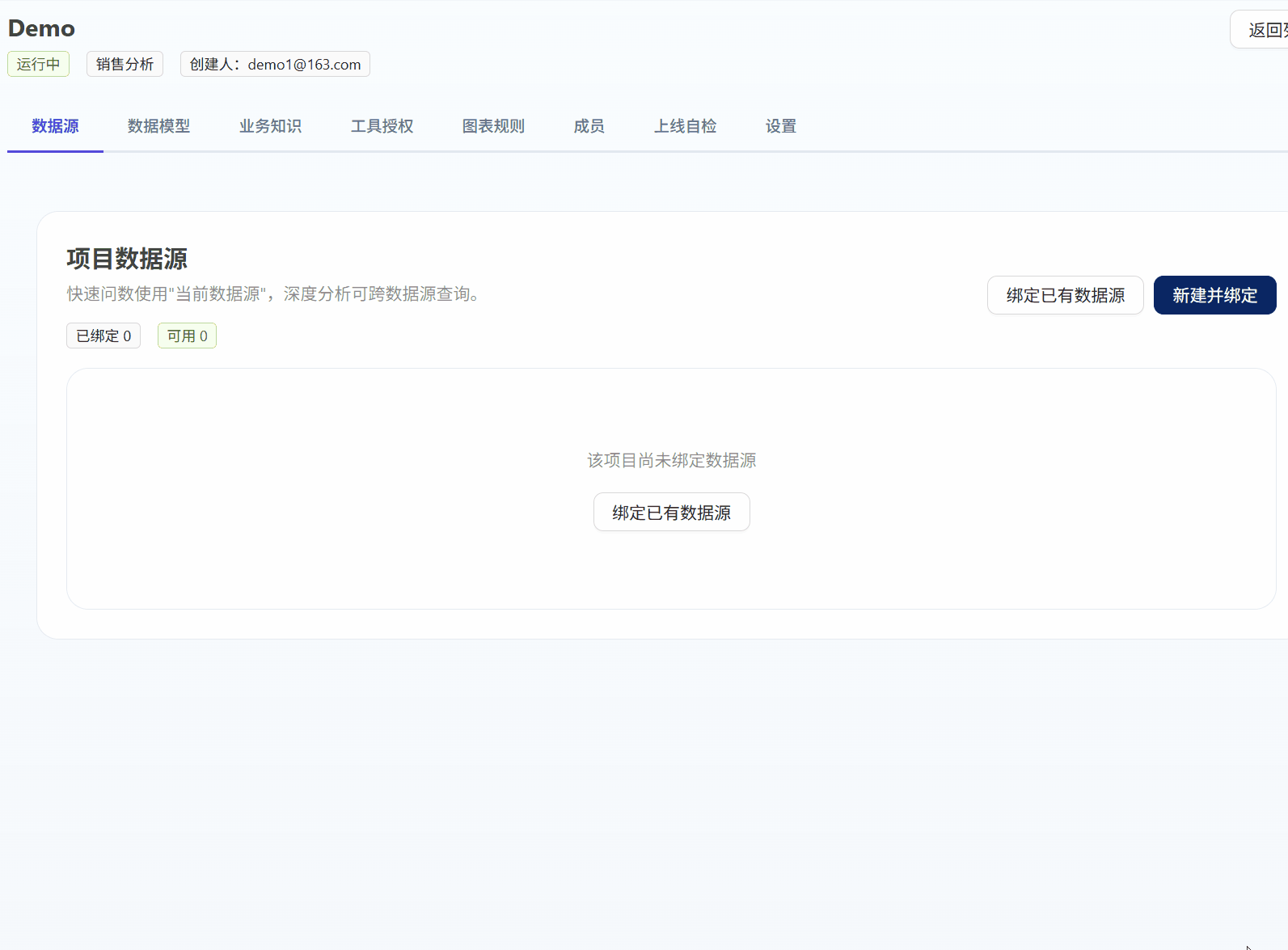Click the 销售分析 tag
Screen dimensions: 1288x950
[125, 64]
